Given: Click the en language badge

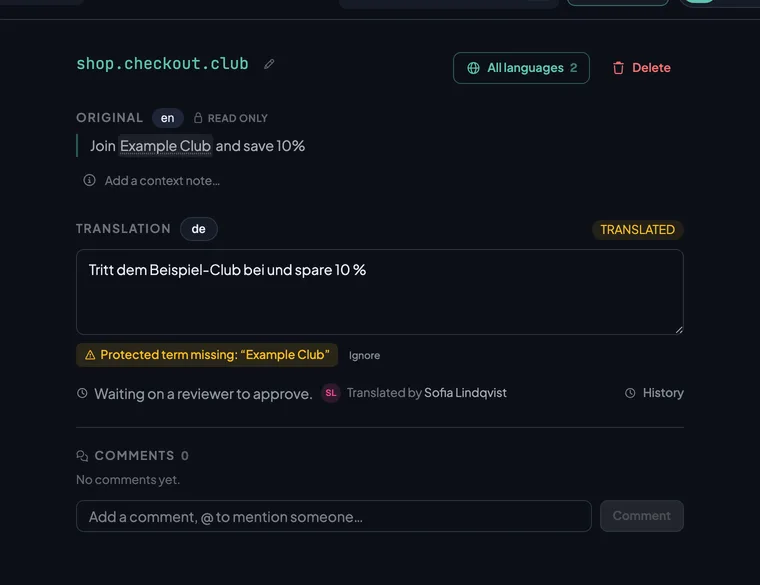Looking at the screenshot, I should click(167, 118).
